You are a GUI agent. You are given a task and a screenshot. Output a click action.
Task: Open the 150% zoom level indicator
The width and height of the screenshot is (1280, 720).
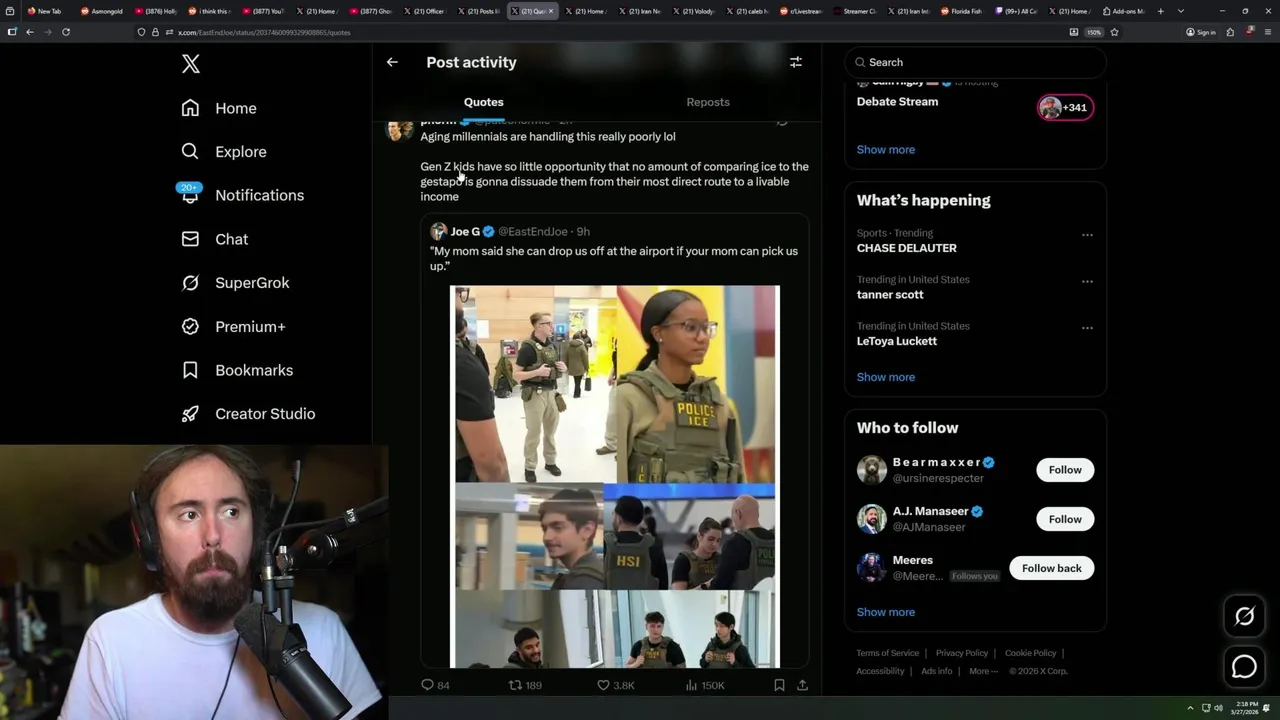click(x=1094, y=32)
